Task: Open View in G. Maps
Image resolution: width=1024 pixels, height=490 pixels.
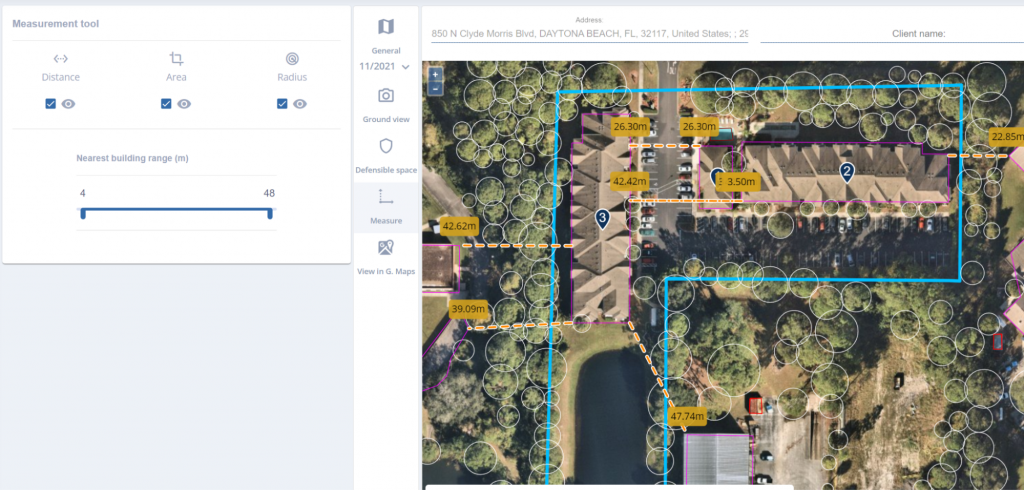Action: [386, 257]
